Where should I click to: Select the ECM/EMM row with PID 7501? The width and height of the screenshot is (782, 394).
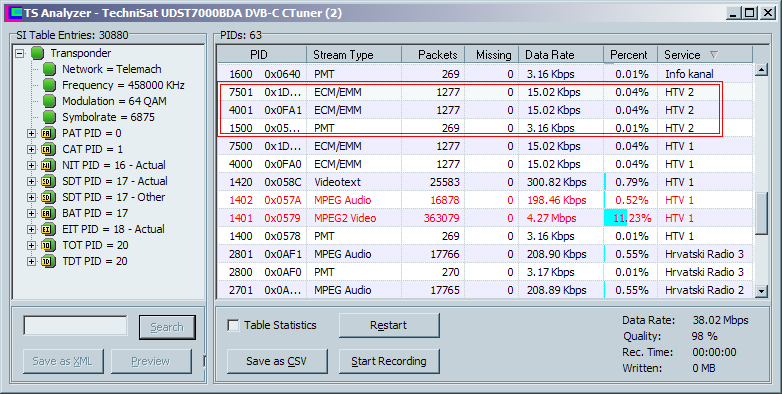(x=485, y=92)
